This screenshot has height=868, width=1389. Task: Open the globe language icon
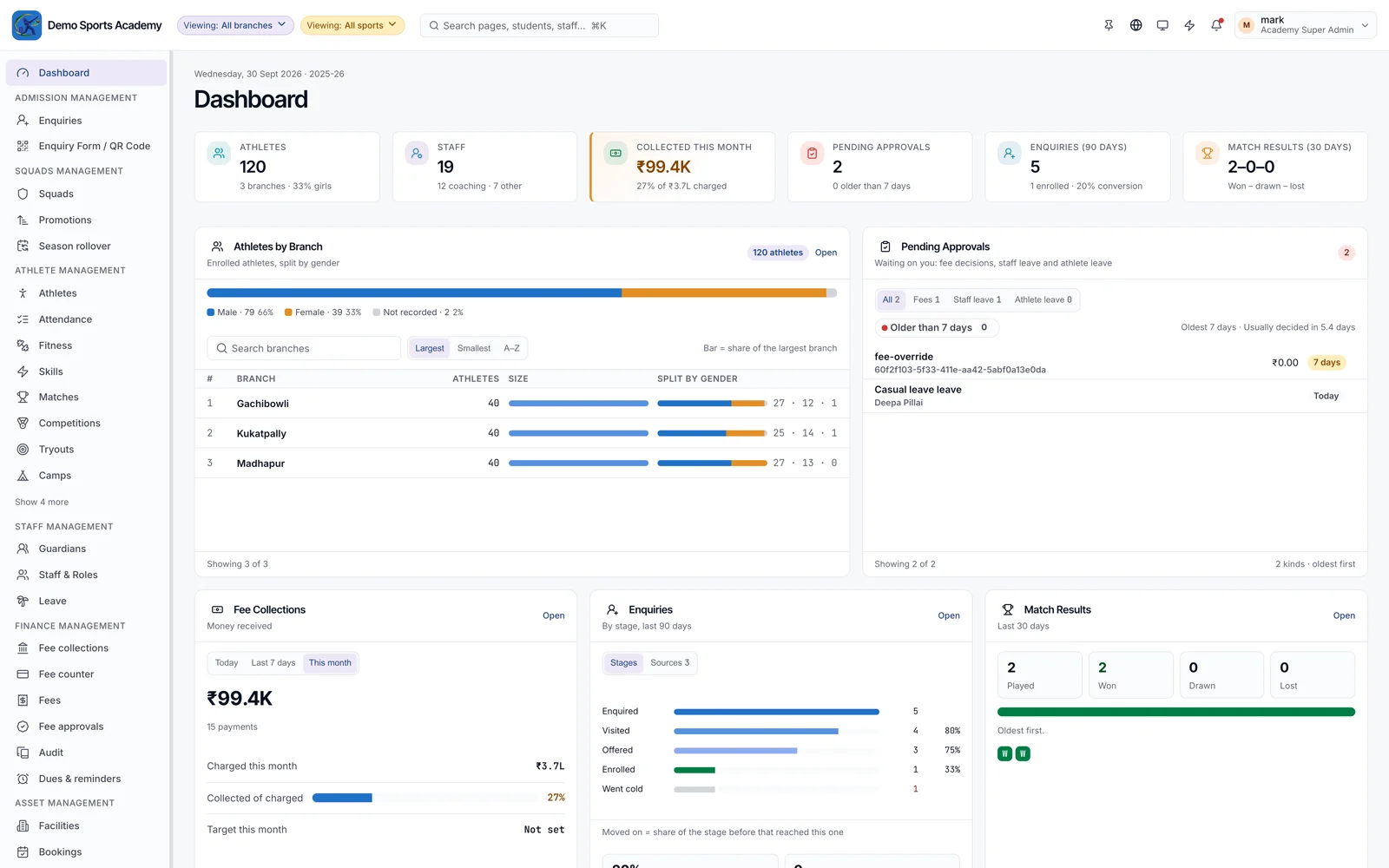(1136, 25)
